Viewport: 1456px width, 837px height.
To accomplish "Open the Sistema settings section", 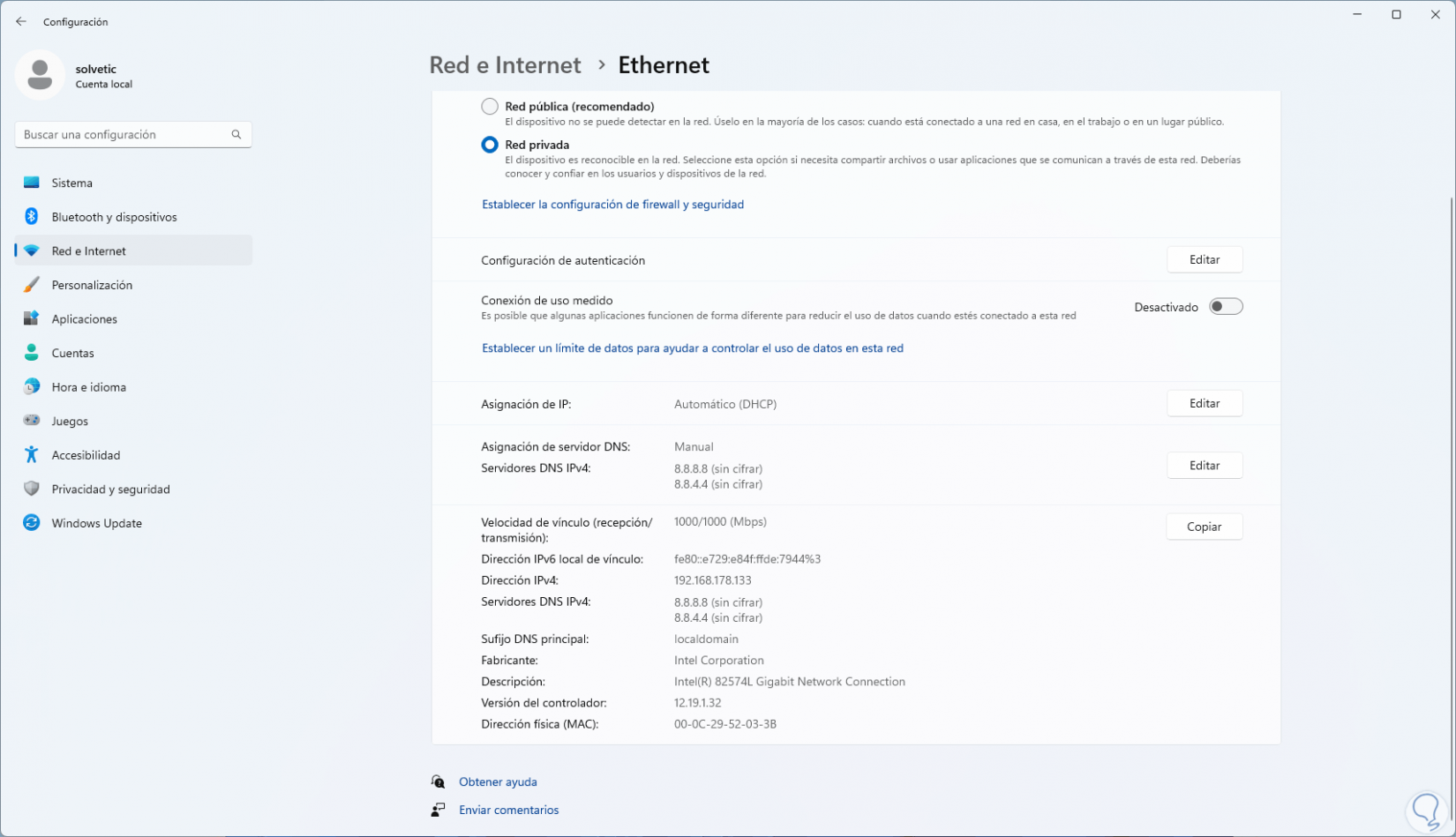I will pos(72,183).
